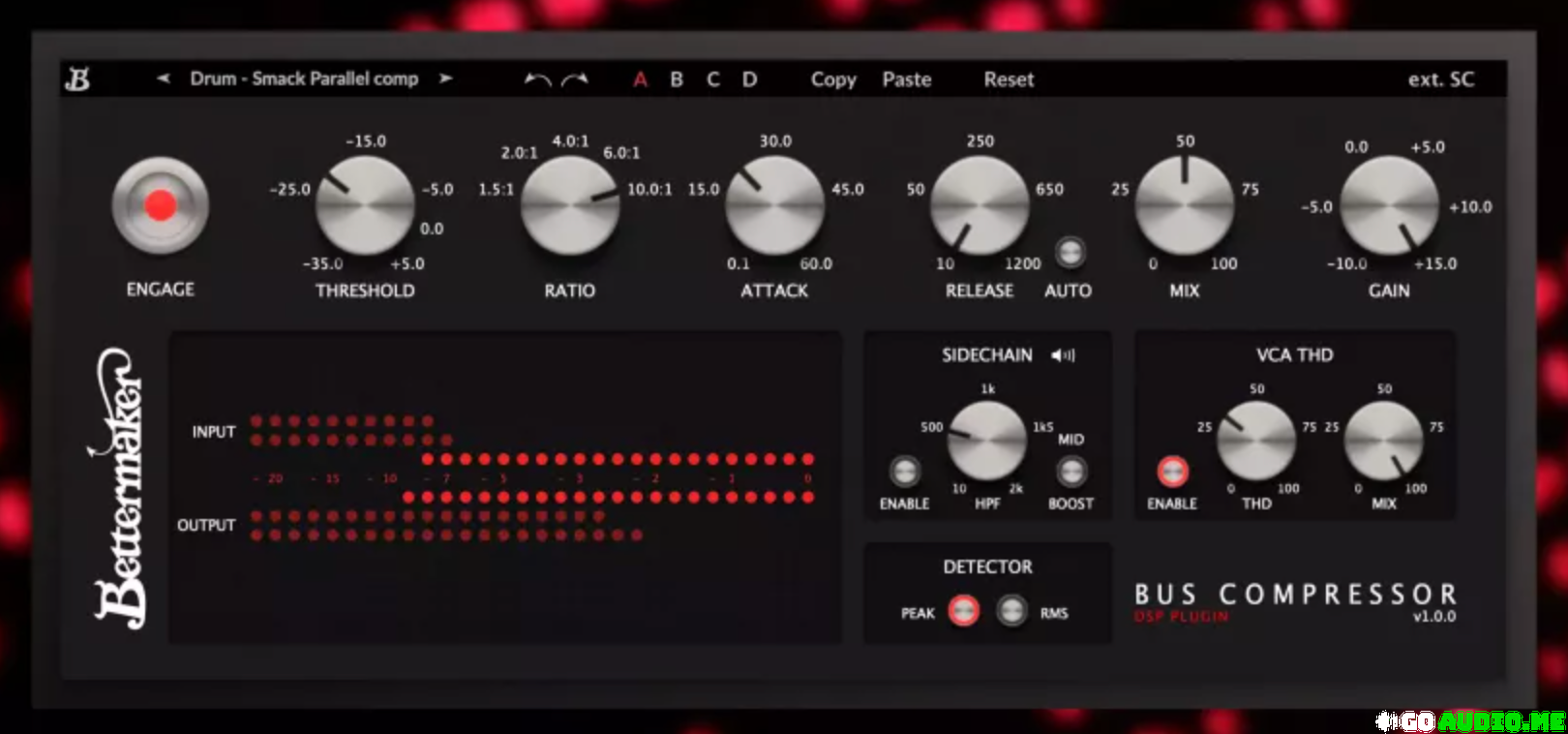Click the OUTPUT level meter
This screenshot has height=734, width=1568.
(x=445, y=525)
